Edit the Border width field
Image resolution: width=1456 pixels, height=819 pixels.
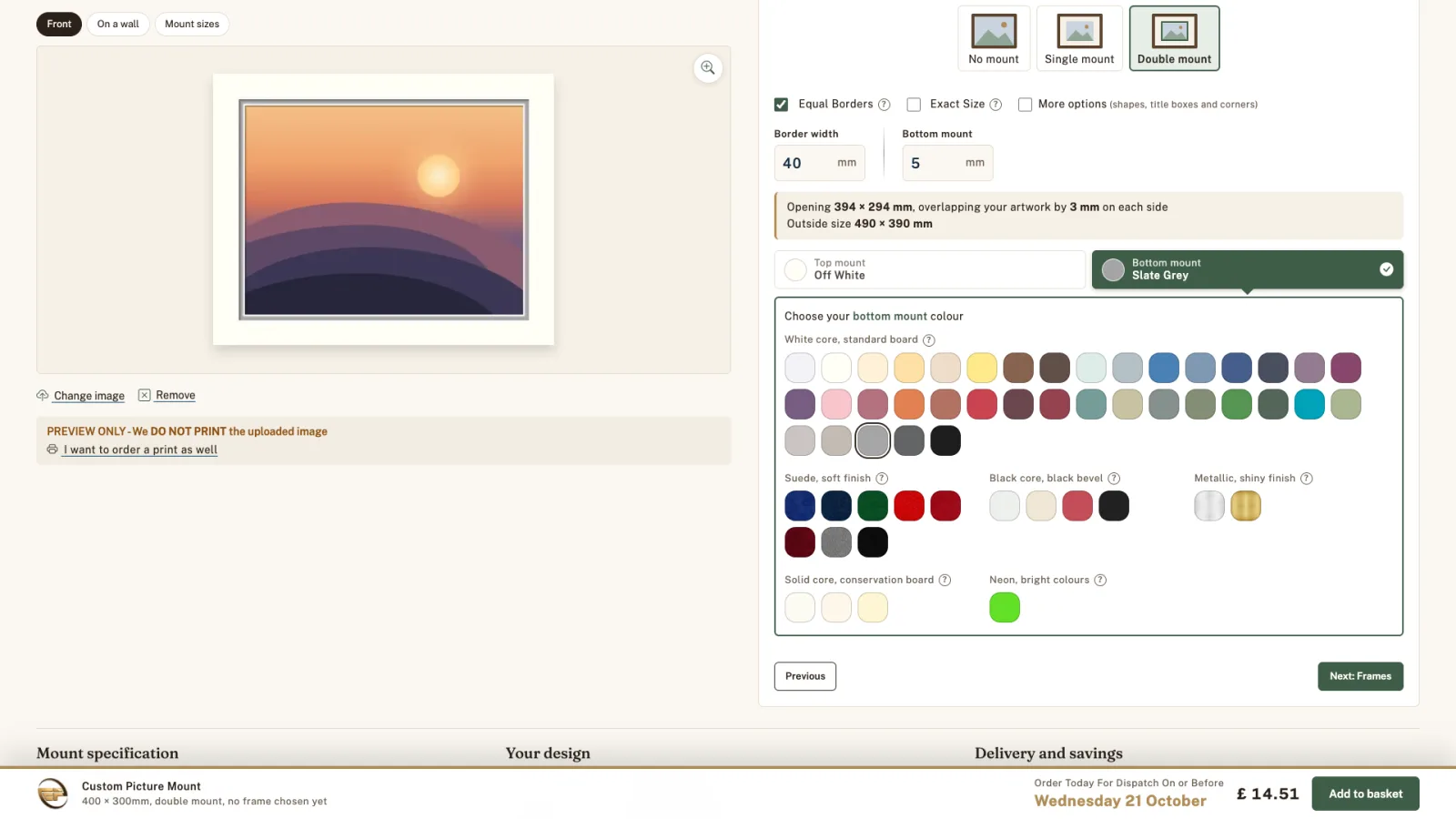(819, 163)
